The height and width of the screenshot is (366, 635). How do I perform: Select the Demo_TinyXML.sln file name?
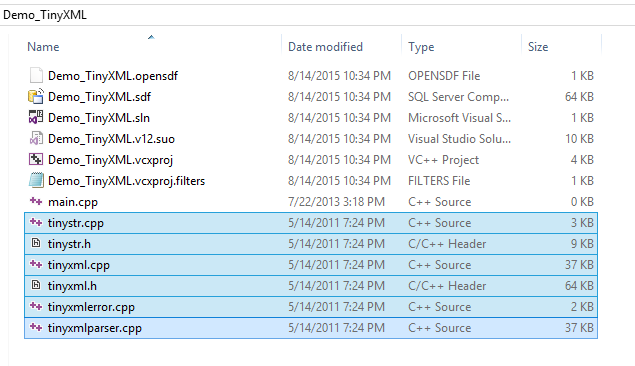pos(99,118)
